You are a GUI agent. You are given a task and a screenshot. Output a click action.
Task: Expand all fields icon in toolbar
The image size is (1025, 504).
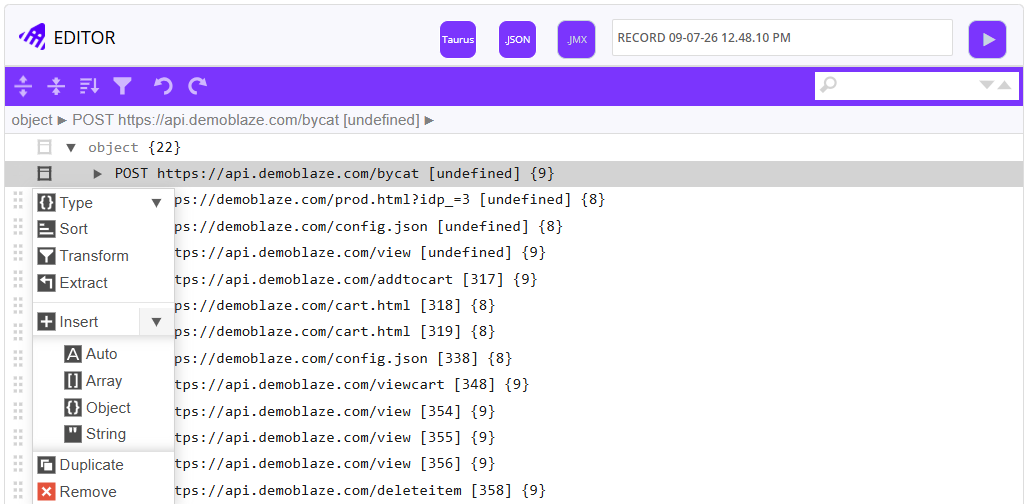pyautogui.click(x=23, y=86)
